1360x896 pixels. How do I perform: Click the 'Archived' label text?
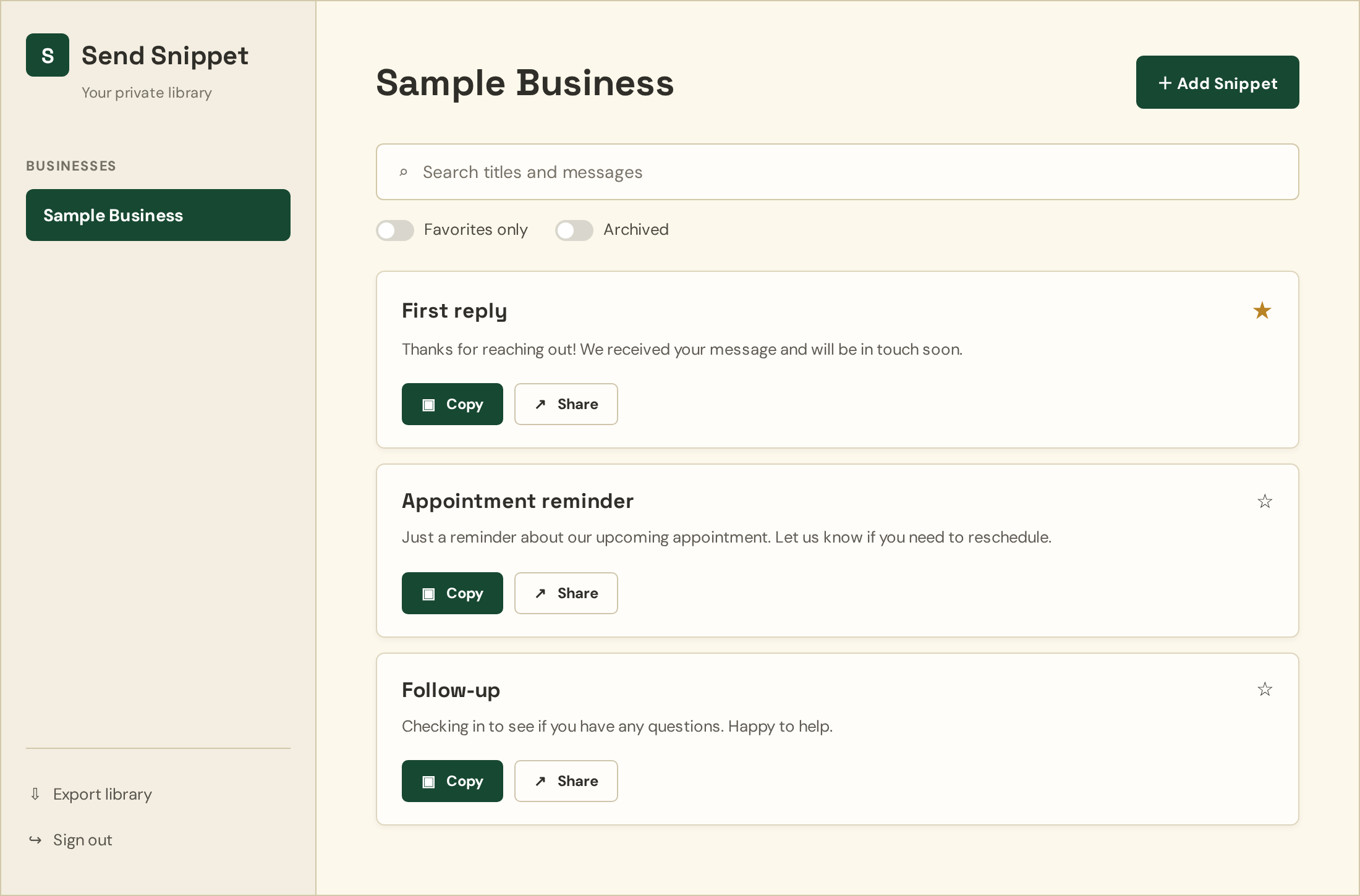(636, 230)
